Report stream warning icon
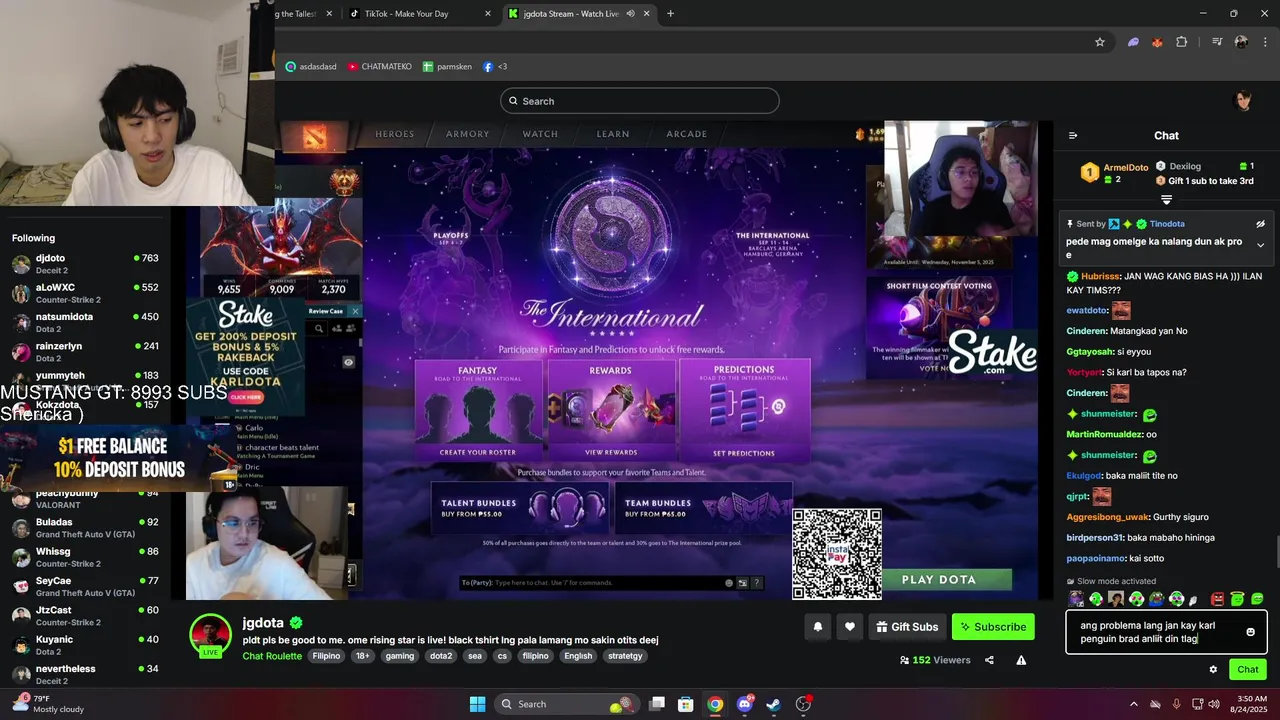Image resolution: width=1280 pixels, height=720 pixels. (1021, 660)
